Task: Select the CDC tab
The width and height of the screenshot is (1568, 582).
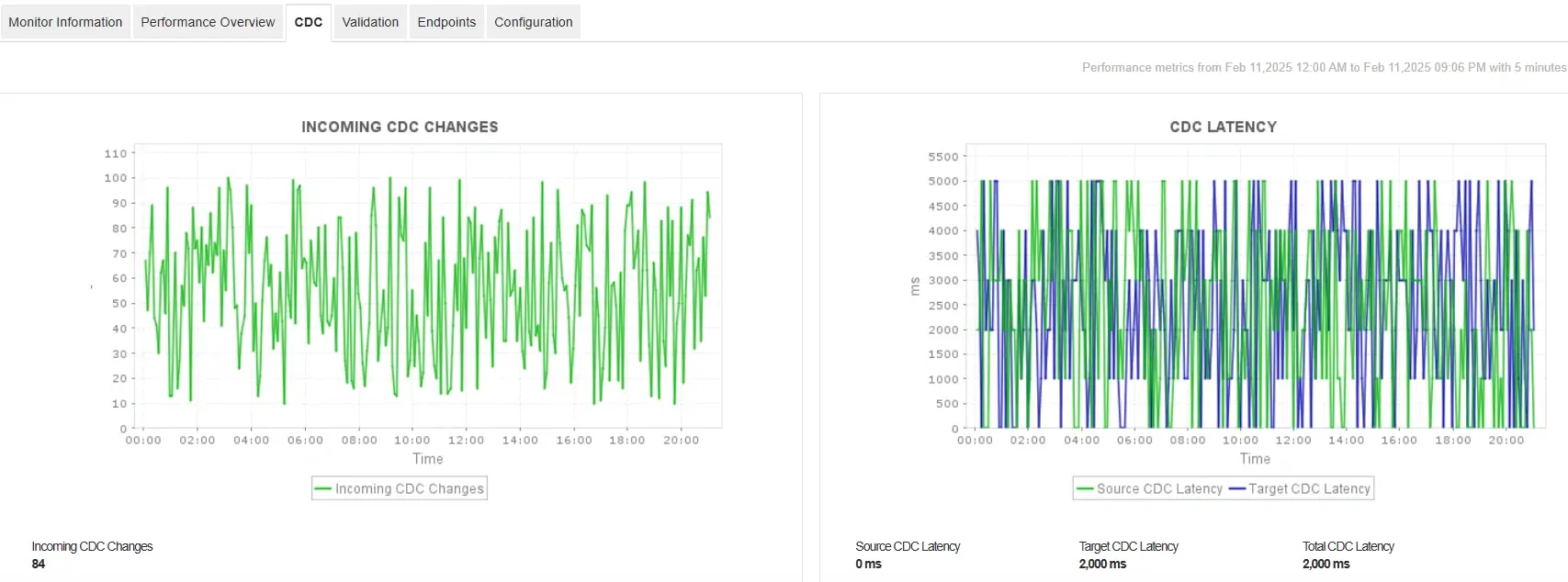Action: pos(309,22)
